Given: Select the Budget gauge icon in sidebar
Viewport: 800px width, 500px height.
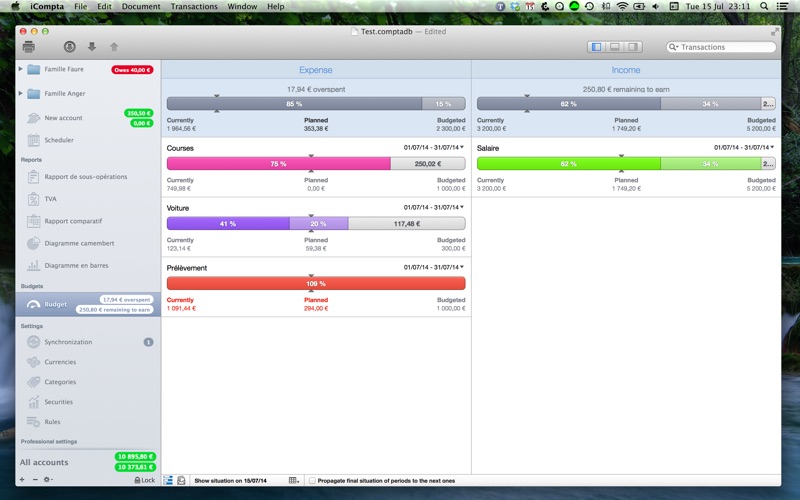Looking at the screenshot, I should (34, 305).
